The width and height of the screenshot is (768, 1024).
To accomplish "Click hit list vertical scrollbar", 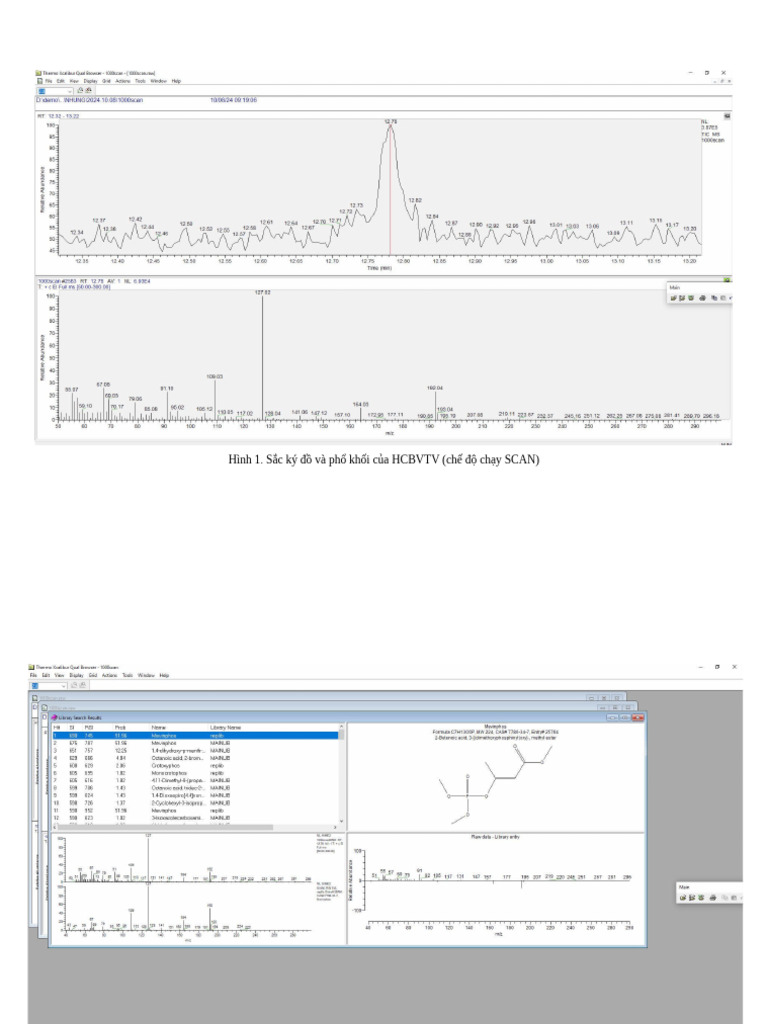I will pyautogui.click(x=342, y=774).
